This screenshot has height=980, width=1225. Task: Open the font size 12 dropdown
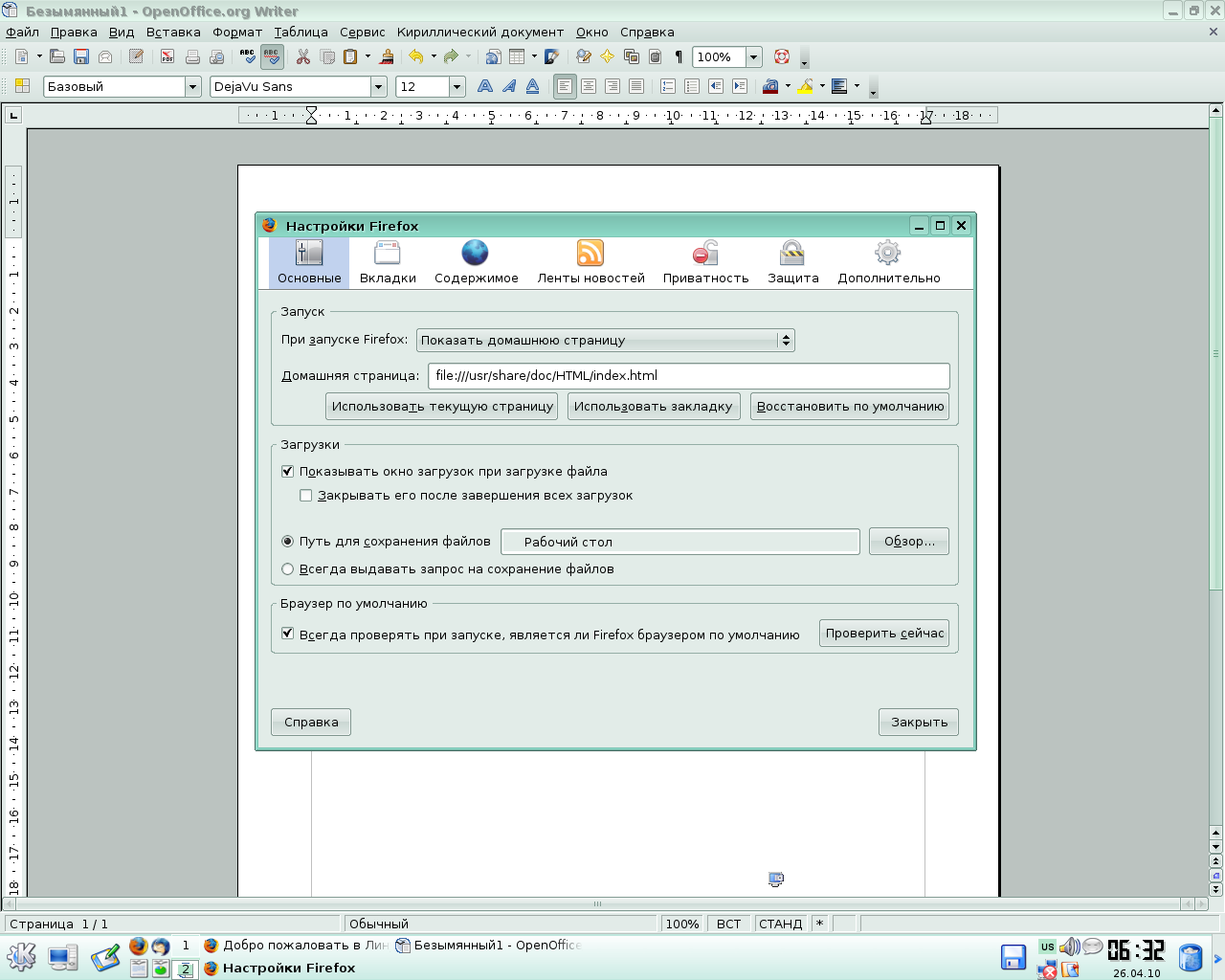tap(457, 87)
